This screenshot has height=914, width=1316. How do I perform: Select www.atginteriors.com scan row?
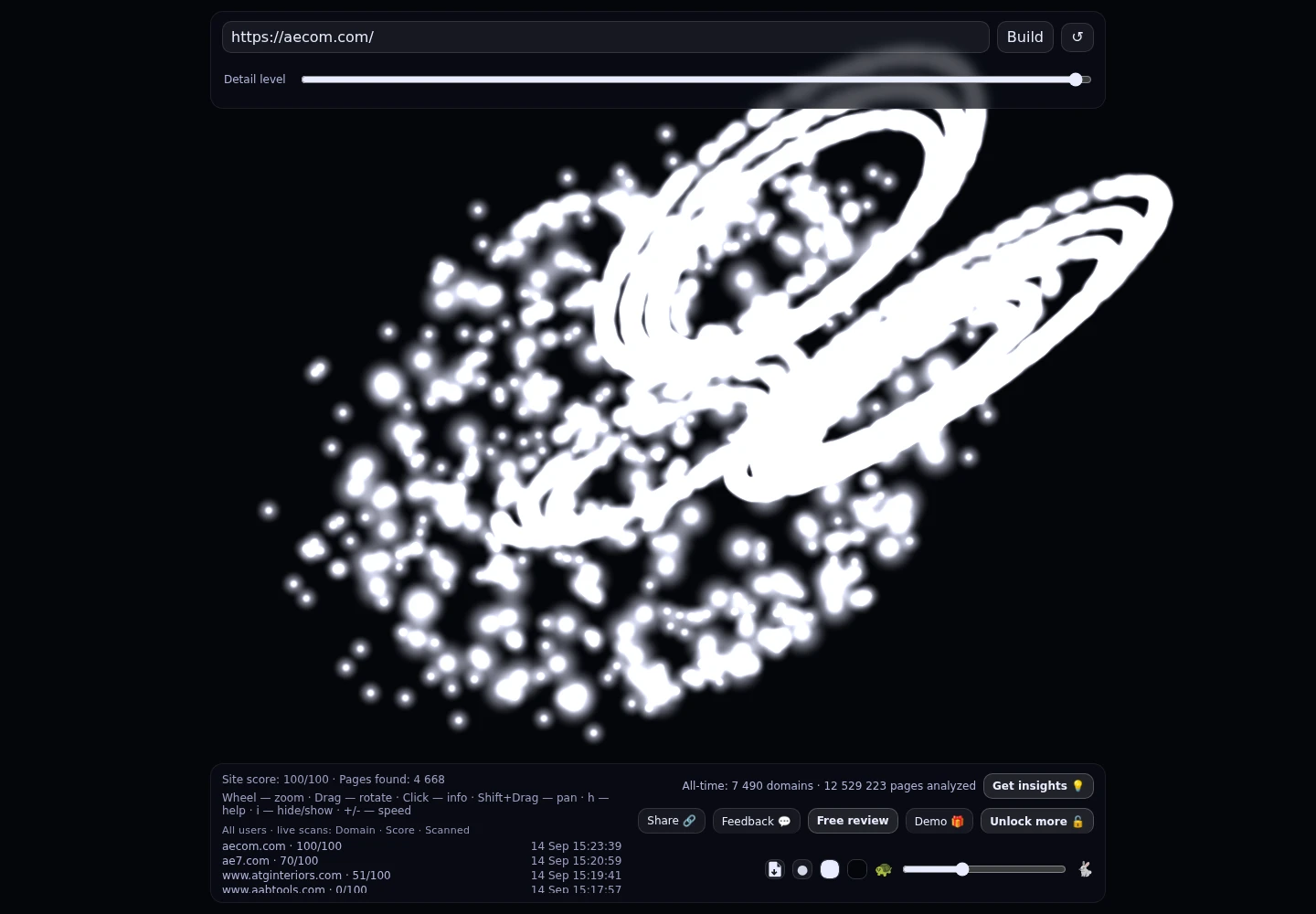[421, 876]
